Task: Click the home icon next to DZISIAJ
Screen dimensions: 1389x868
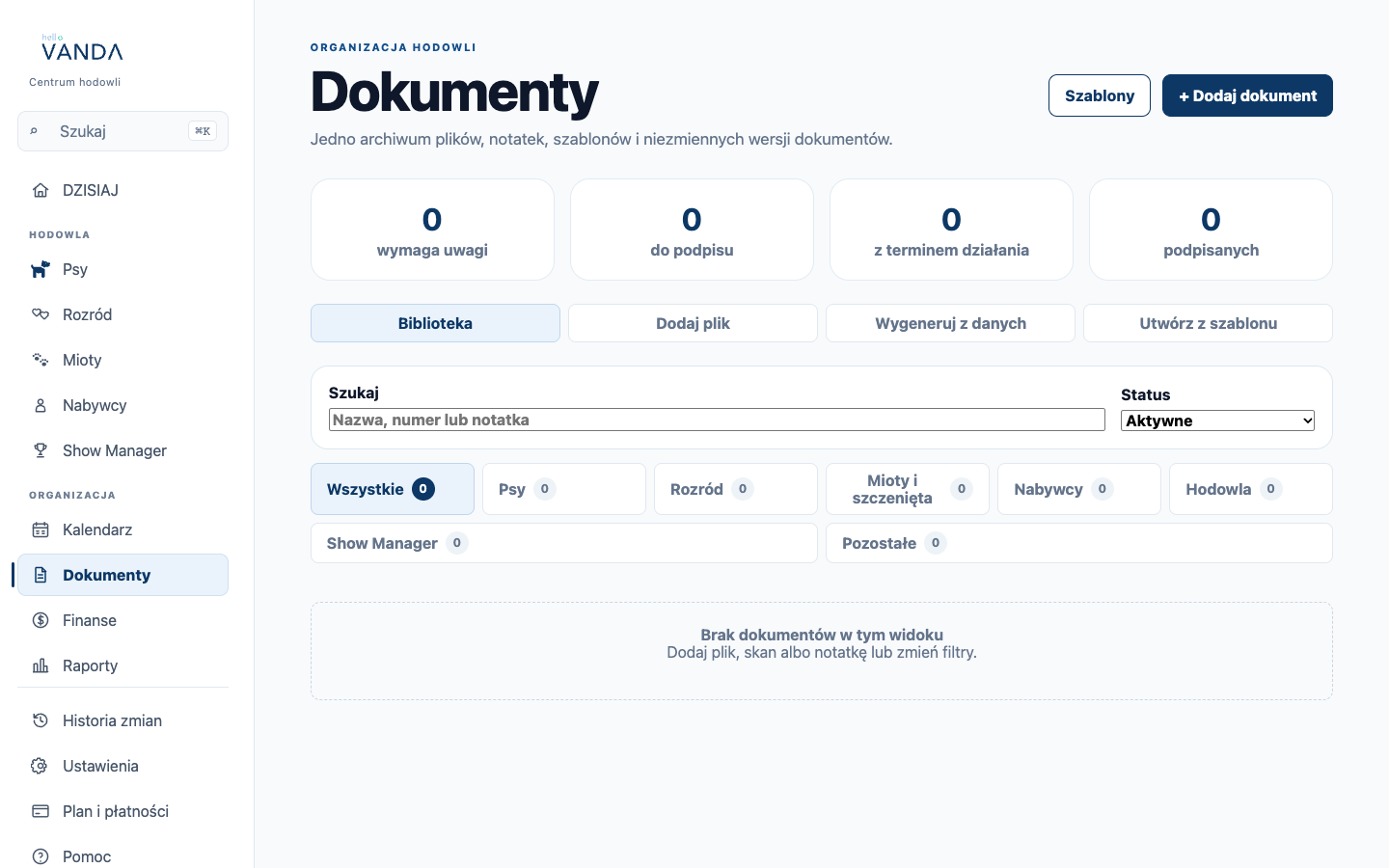Action: point(41,190)
